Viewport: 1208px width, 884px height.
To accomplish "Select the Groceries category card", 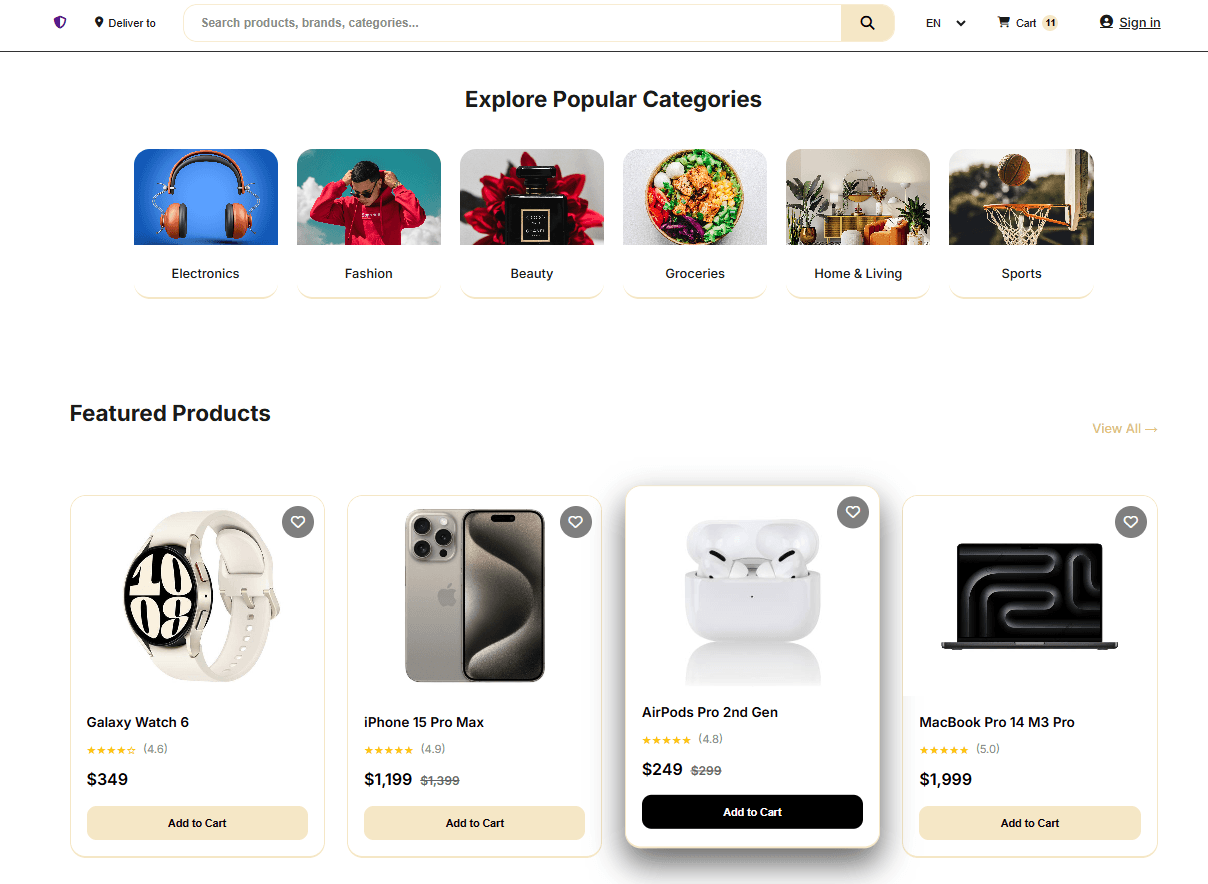I will [x=695, y=223].
